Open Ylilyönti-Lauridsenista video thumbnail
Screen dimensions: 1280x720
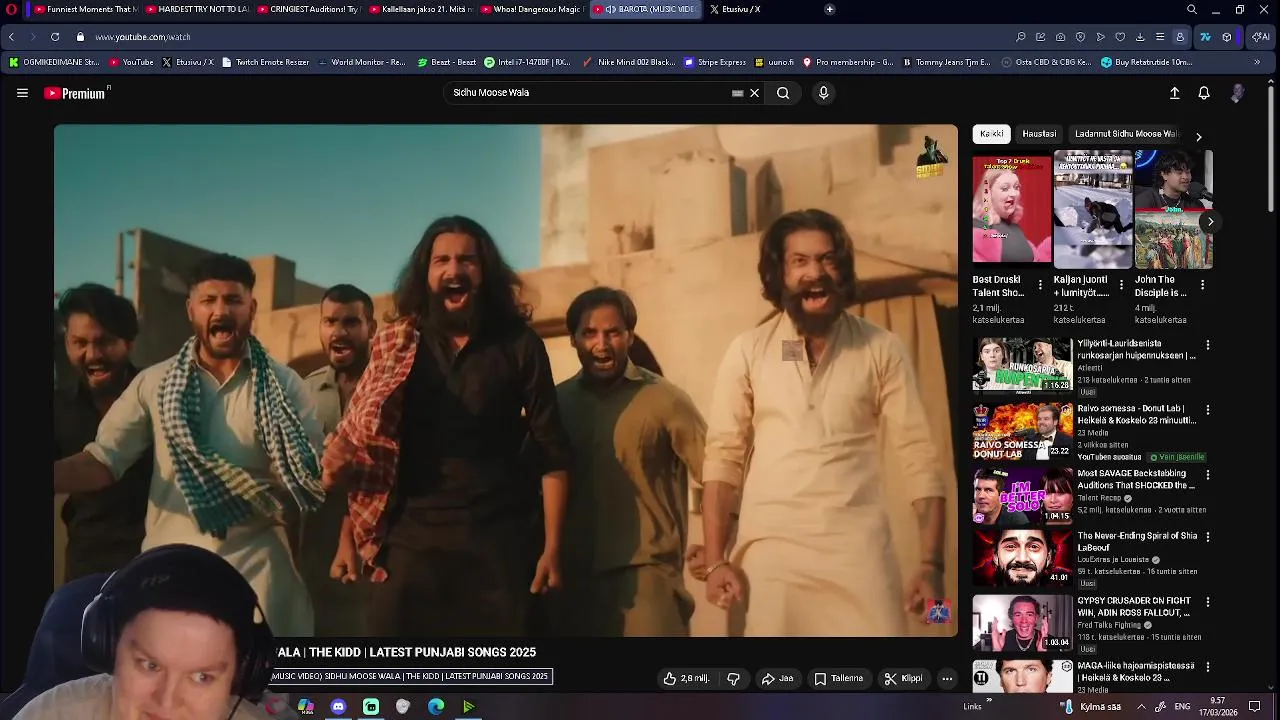point(1022,365)
